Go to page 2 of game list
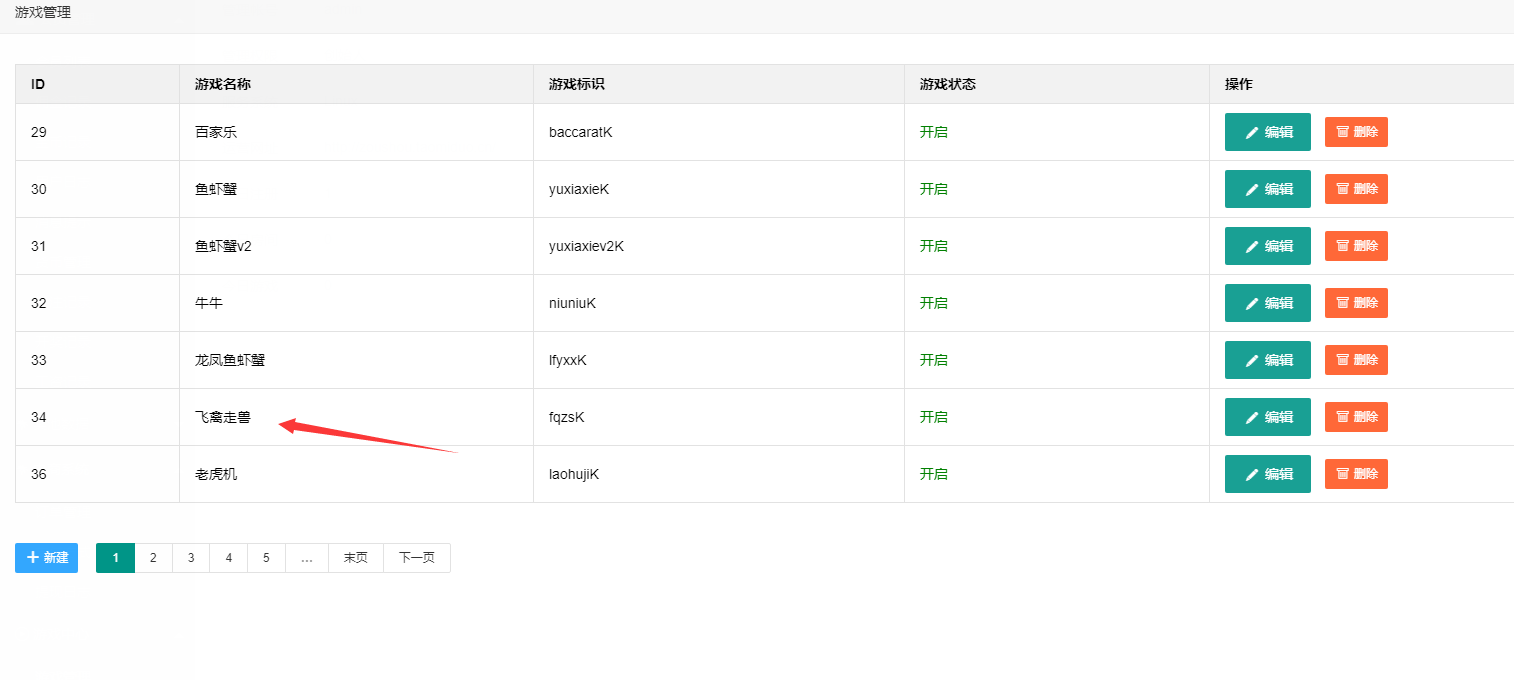Viewport: 1514px width, 680px height. click(153, 558)
